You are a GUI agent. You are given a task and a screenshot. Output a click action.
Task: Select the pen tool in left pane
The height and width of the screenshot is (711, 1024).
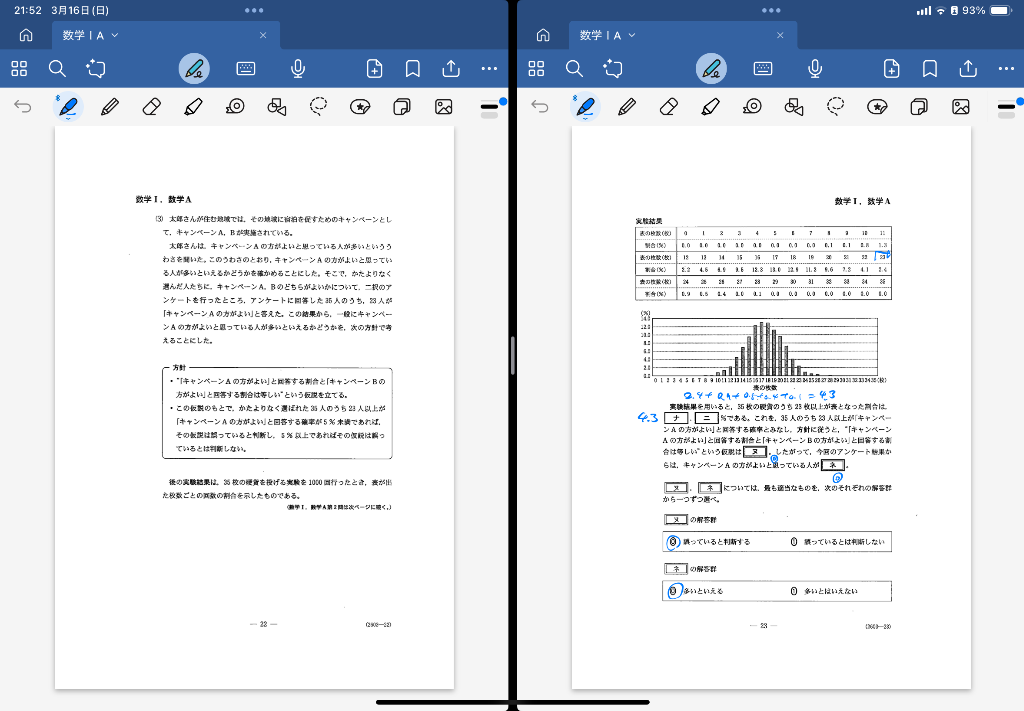68,106
